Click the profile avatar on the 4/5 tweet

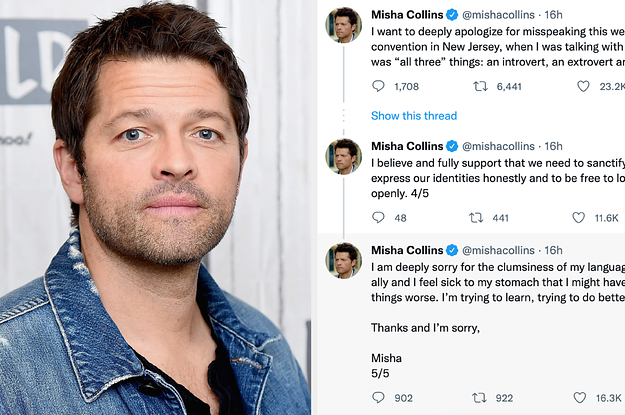point(343,156)
